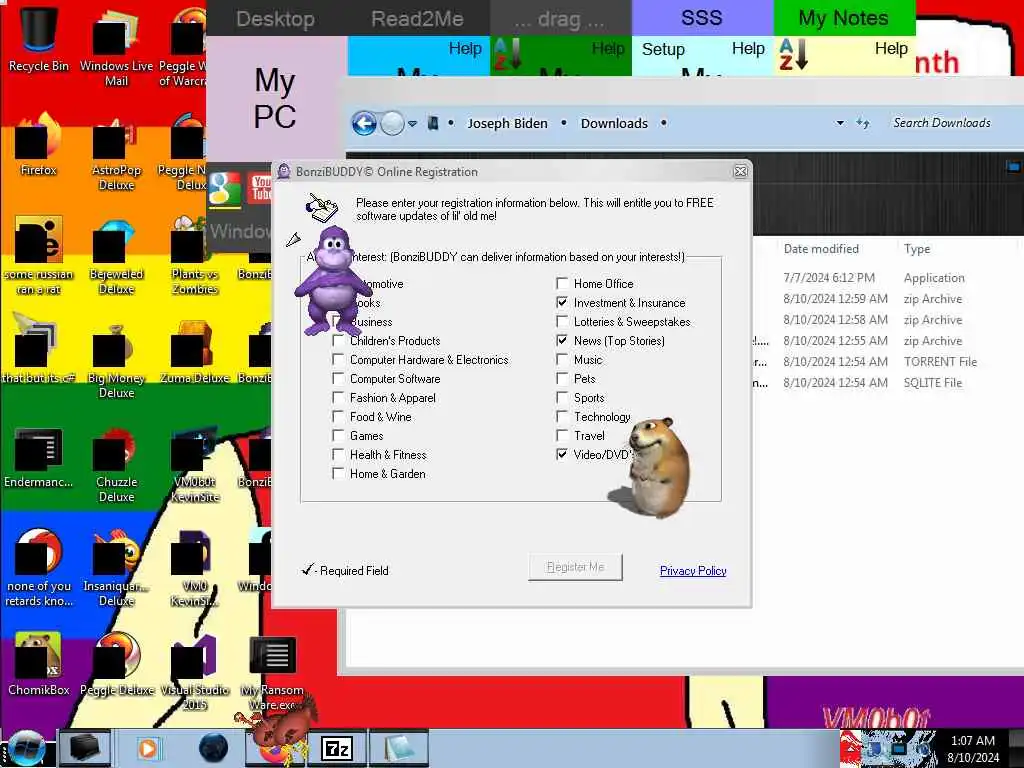Check the Food & Wine checkbox

pos(338,416)
